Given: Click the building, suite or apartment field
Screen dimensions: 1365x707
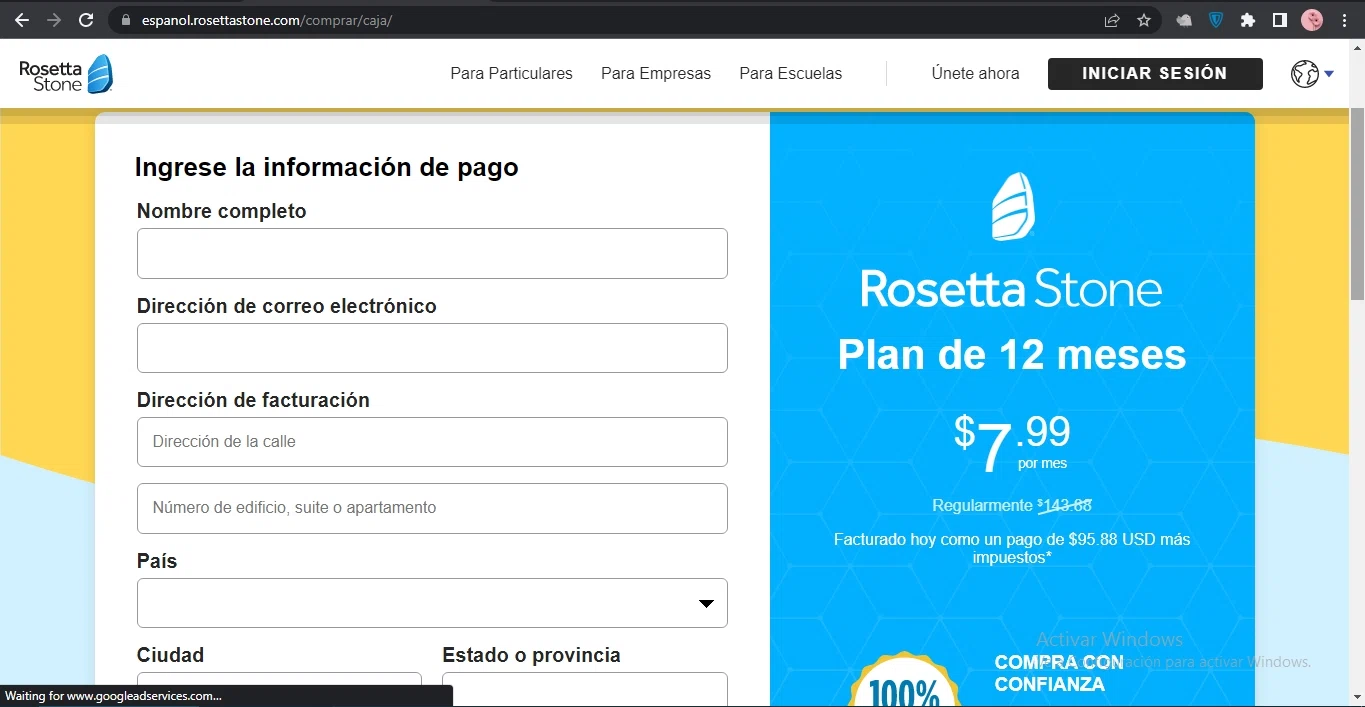Looking at the screenshot, I should pos(432,508).
